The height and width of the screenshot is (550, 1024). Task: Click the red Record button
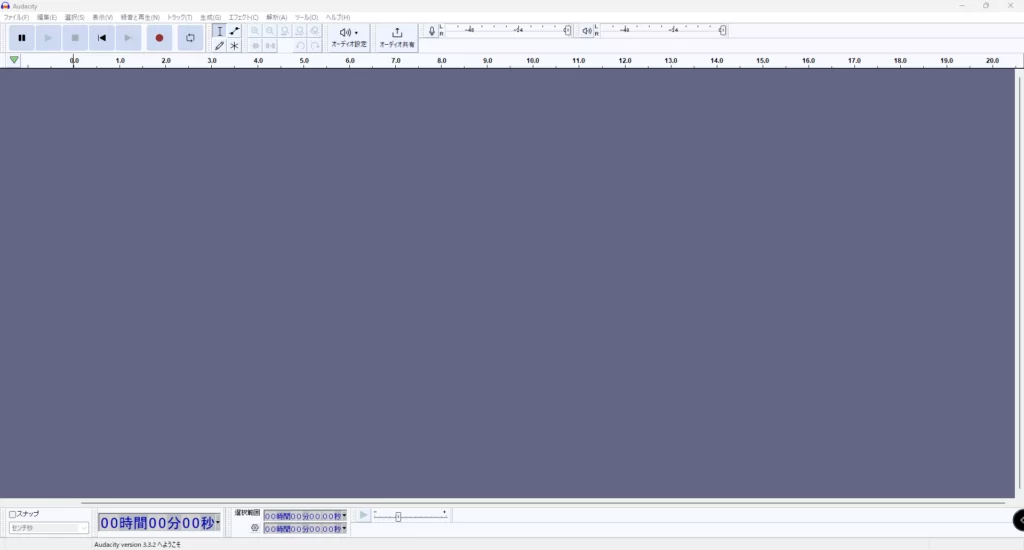click(159, 38)
